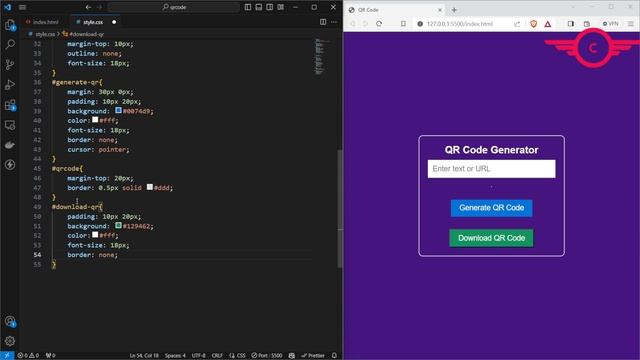Screen dimensions: 640x360
Task: Click the Ln 54, Col 18 status item
Action: 144,356
